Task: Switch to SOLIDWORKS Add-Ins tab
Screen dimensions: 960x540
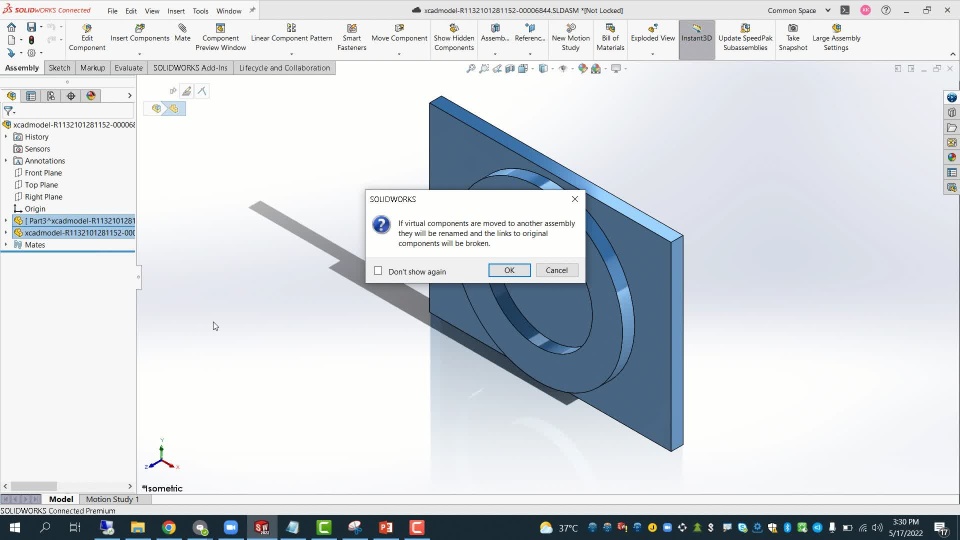Action: [190, 68]
